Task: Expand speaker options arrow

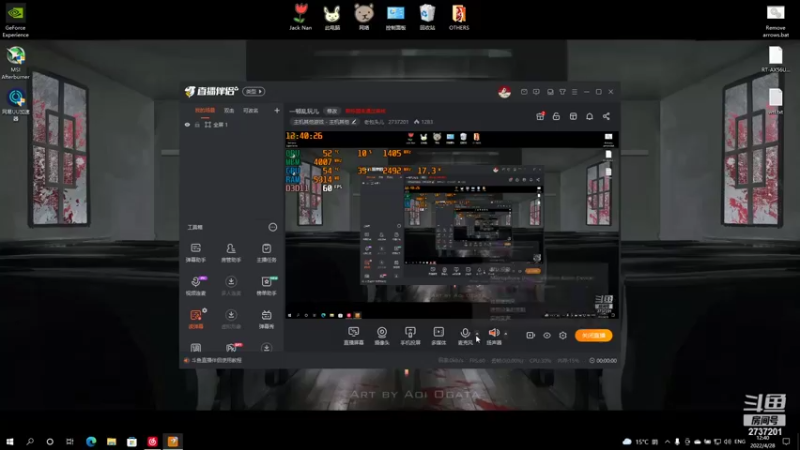Action: [506, 334]
